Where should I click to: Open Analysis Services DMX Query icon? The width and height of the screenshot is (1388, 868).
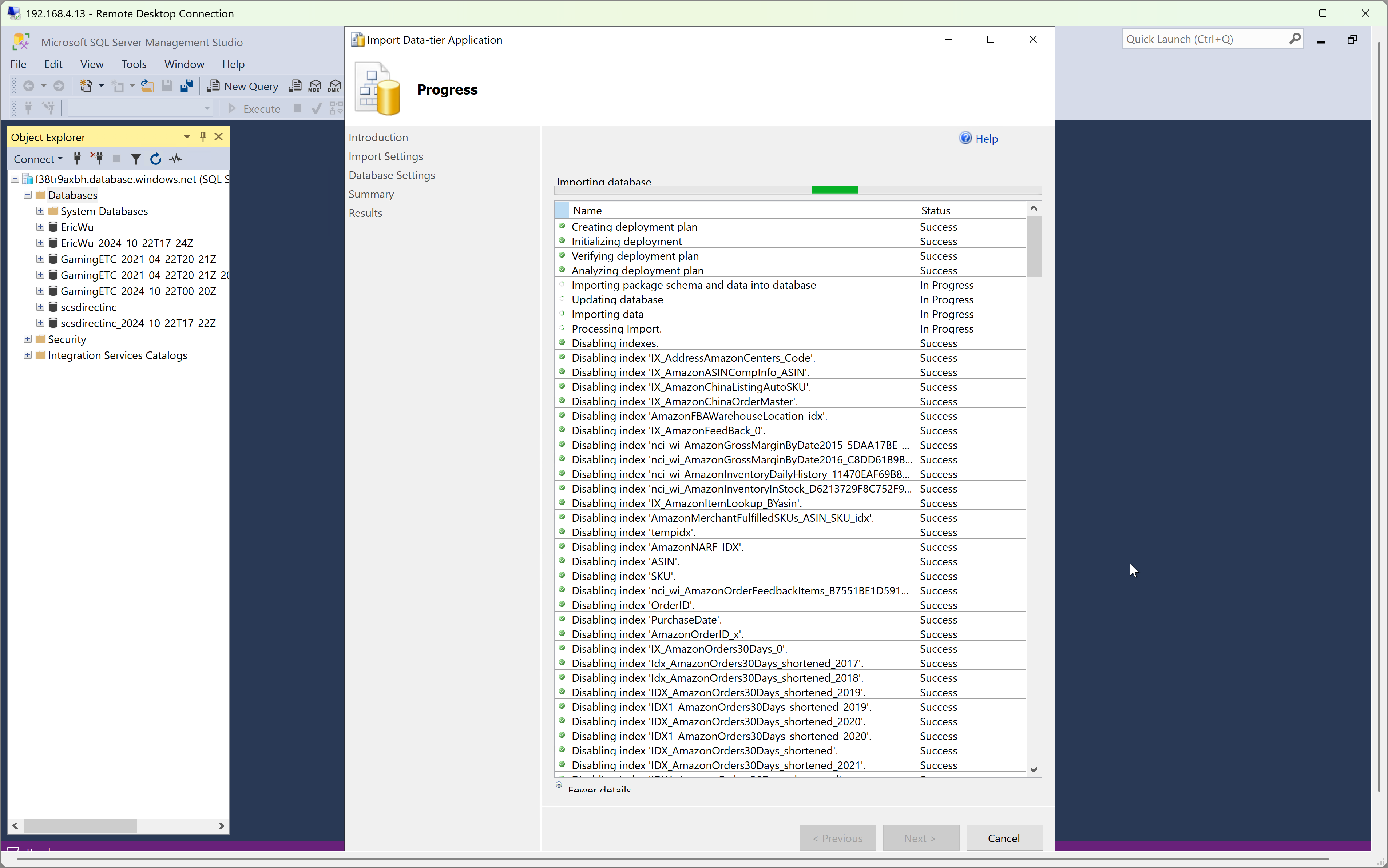point(334,86)
